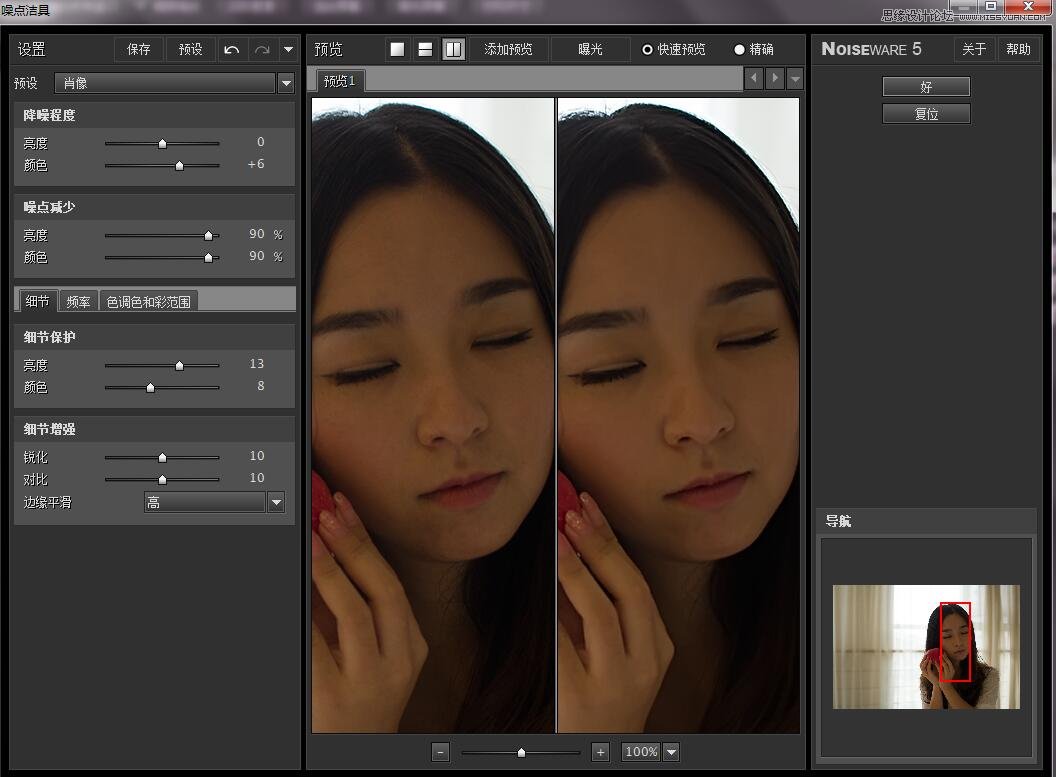Viewport: 1056px width, 777px height.
Task: Select the 快速预览 radio option
Action: tap(647, 49)
